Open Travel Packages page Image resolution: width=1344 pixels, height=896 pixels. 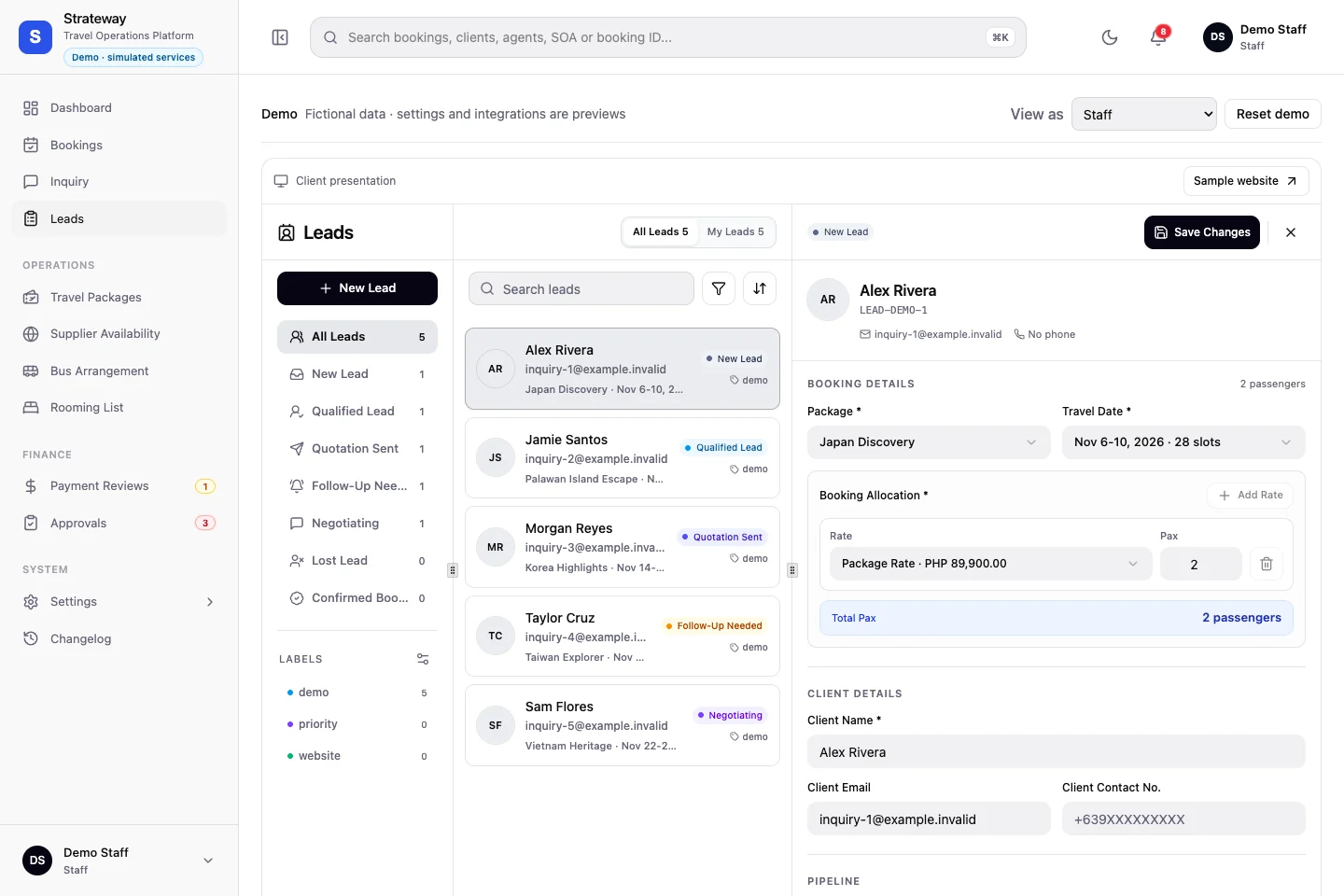pyautogui.click(x=119, y=297)
